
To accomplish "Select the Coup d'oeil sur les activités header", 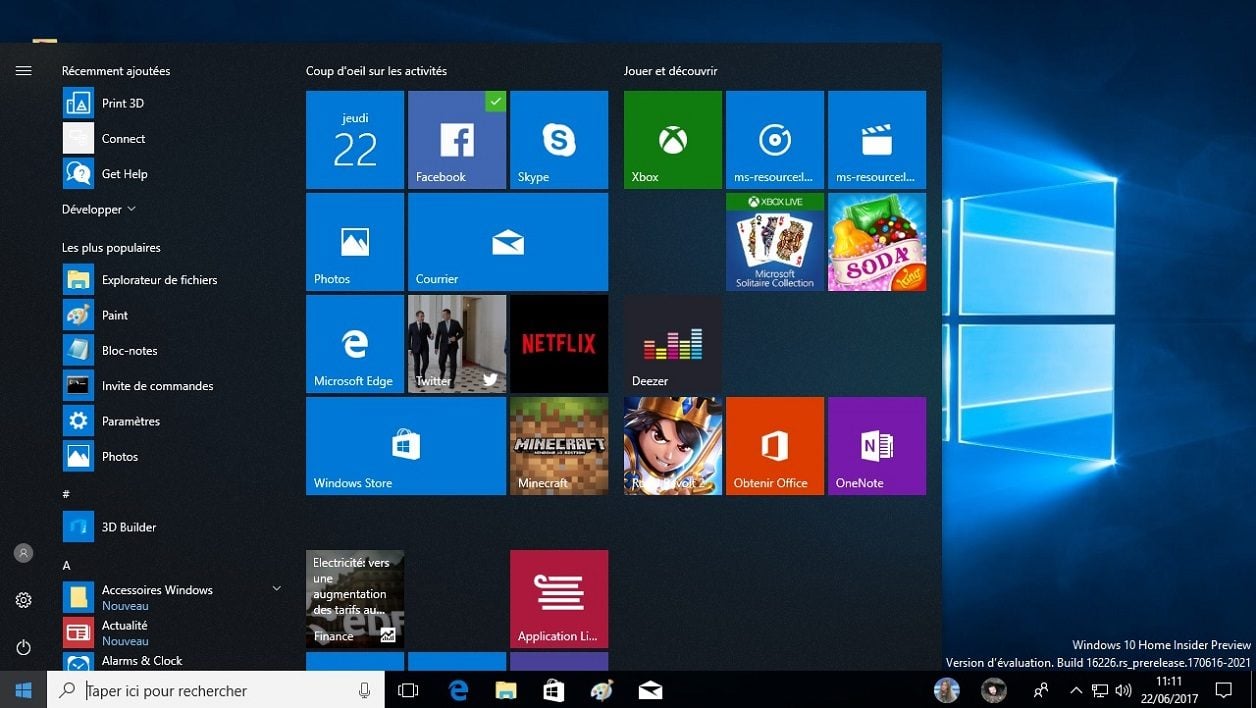I will pyautogui.click(x=376, y=71).
